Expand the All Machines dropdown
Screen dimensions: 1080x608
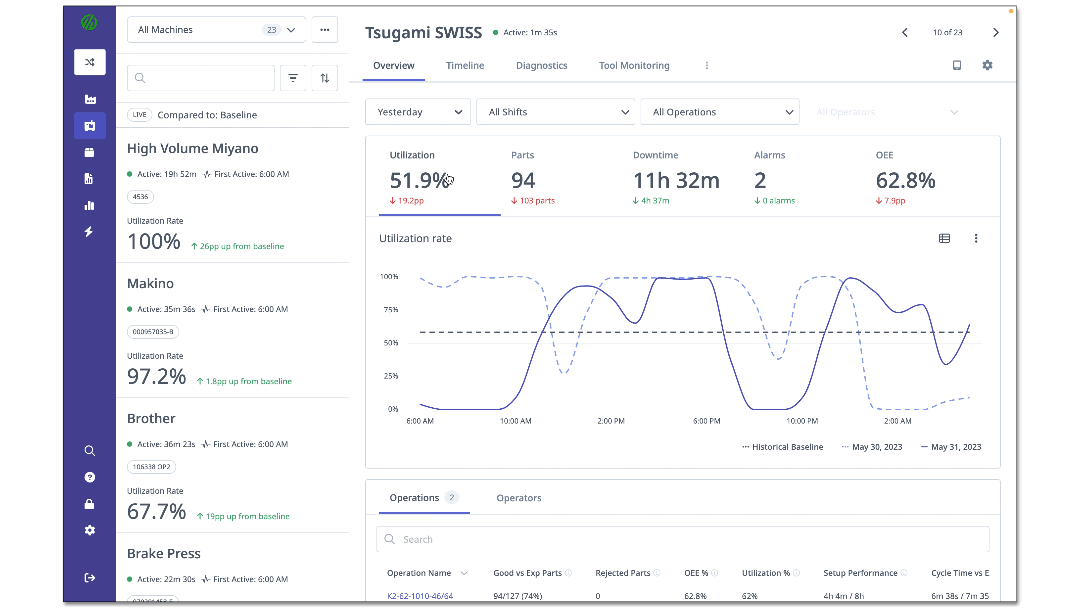[x=216, y=30]
